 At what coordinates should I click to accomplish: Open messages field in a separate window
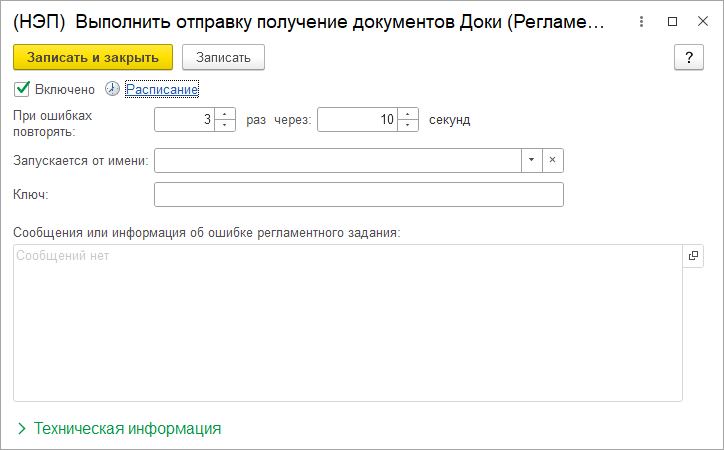pos(693,256)
